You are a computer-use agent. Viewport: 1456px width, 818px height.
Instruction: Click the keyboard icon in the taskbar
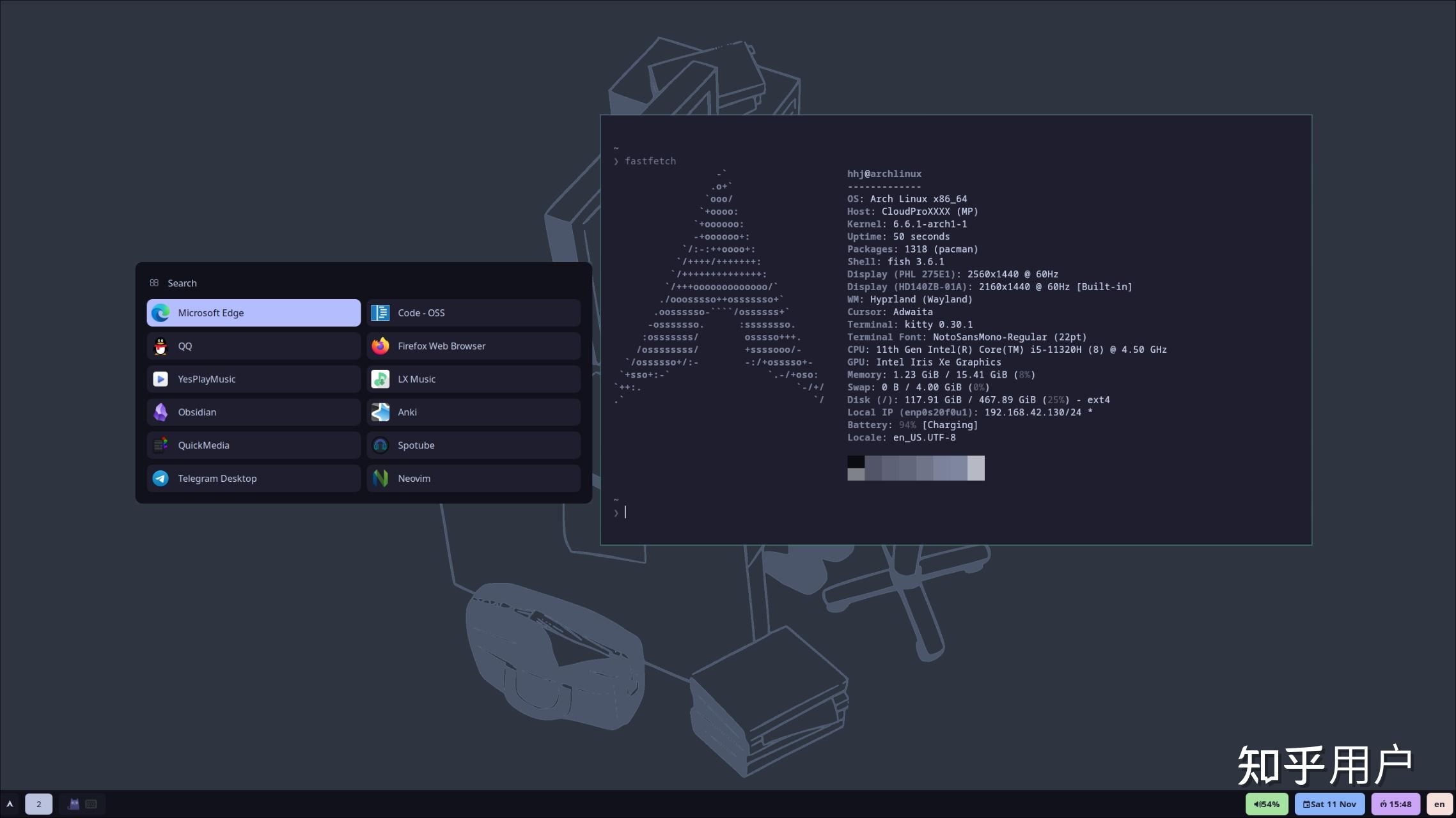pos(91,804)
